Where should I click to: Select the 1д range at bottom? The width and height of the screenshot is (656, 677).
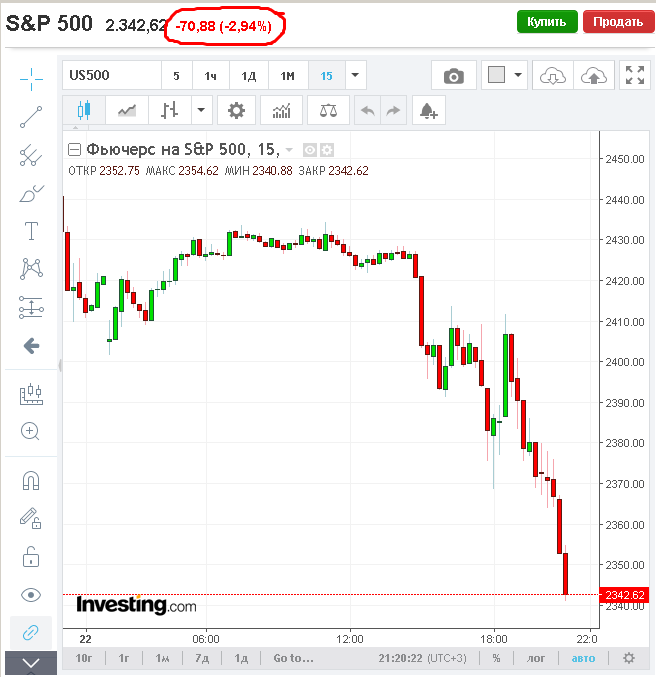click(x=241, y=658)
